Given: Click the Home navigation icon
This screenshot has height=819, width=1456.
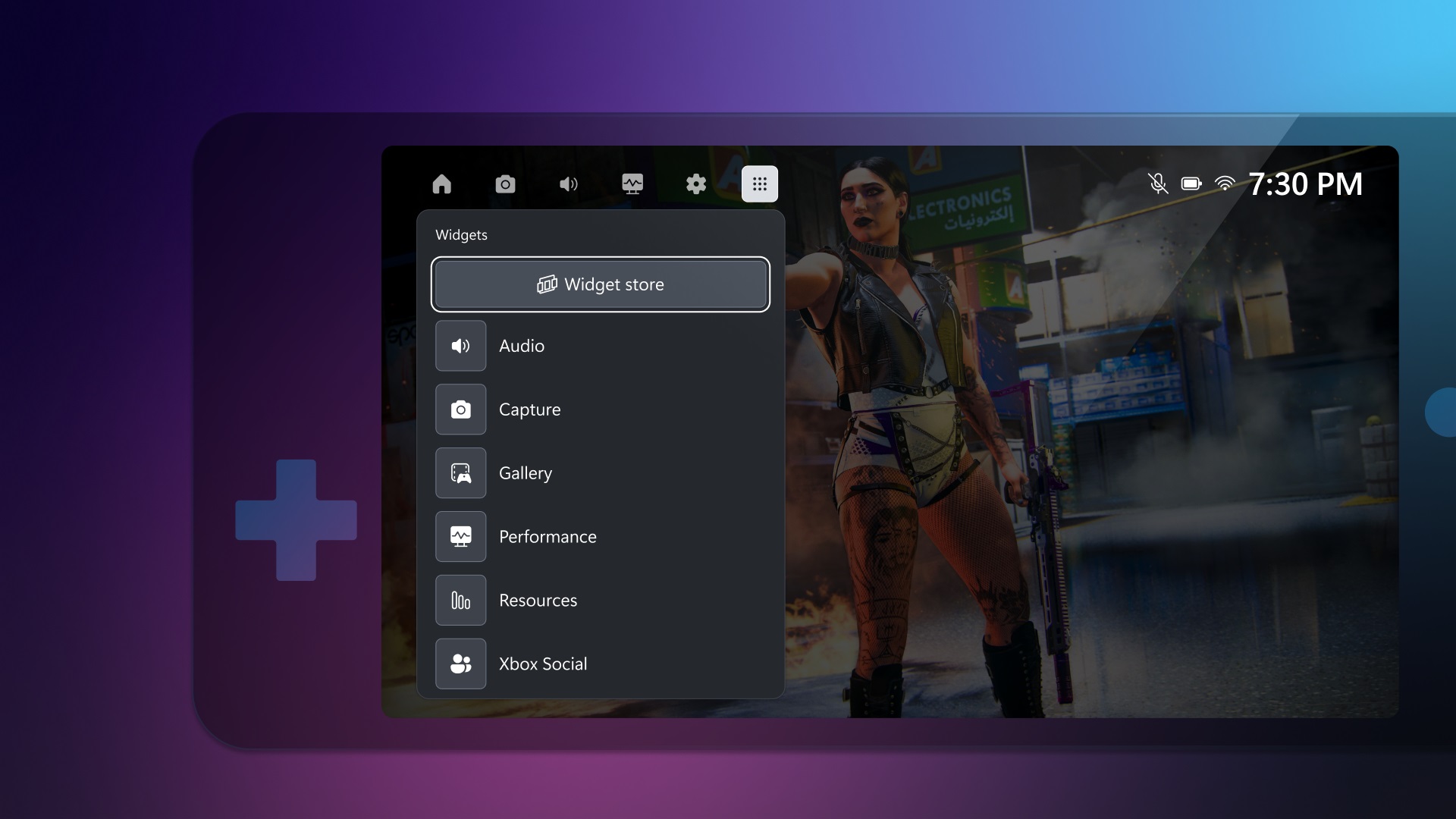Looking at the screenshot, I should (441, 184).
